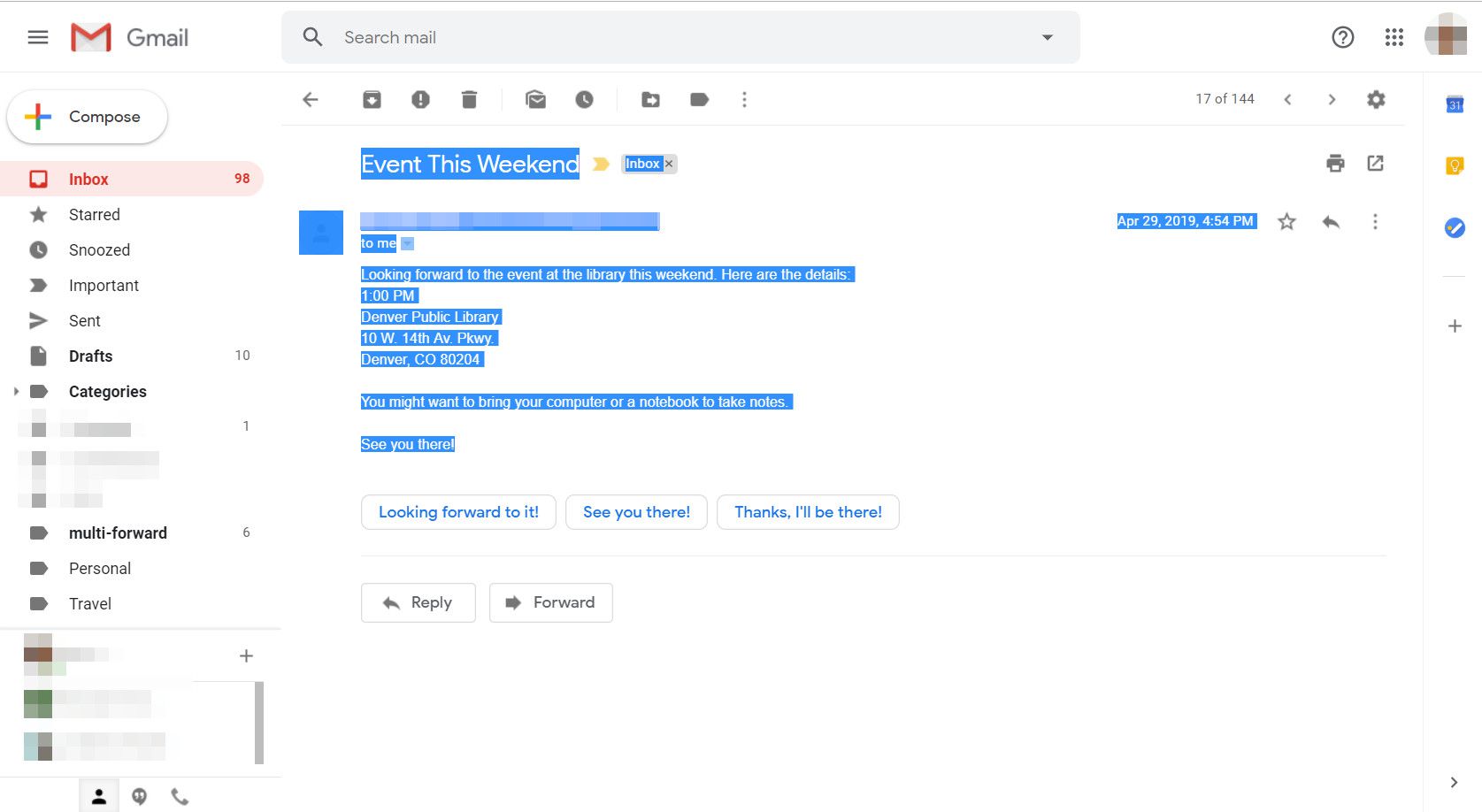Screen dimensions: 1482x812
Task: Open toolbar More options menu
Action: coord(744,99)
